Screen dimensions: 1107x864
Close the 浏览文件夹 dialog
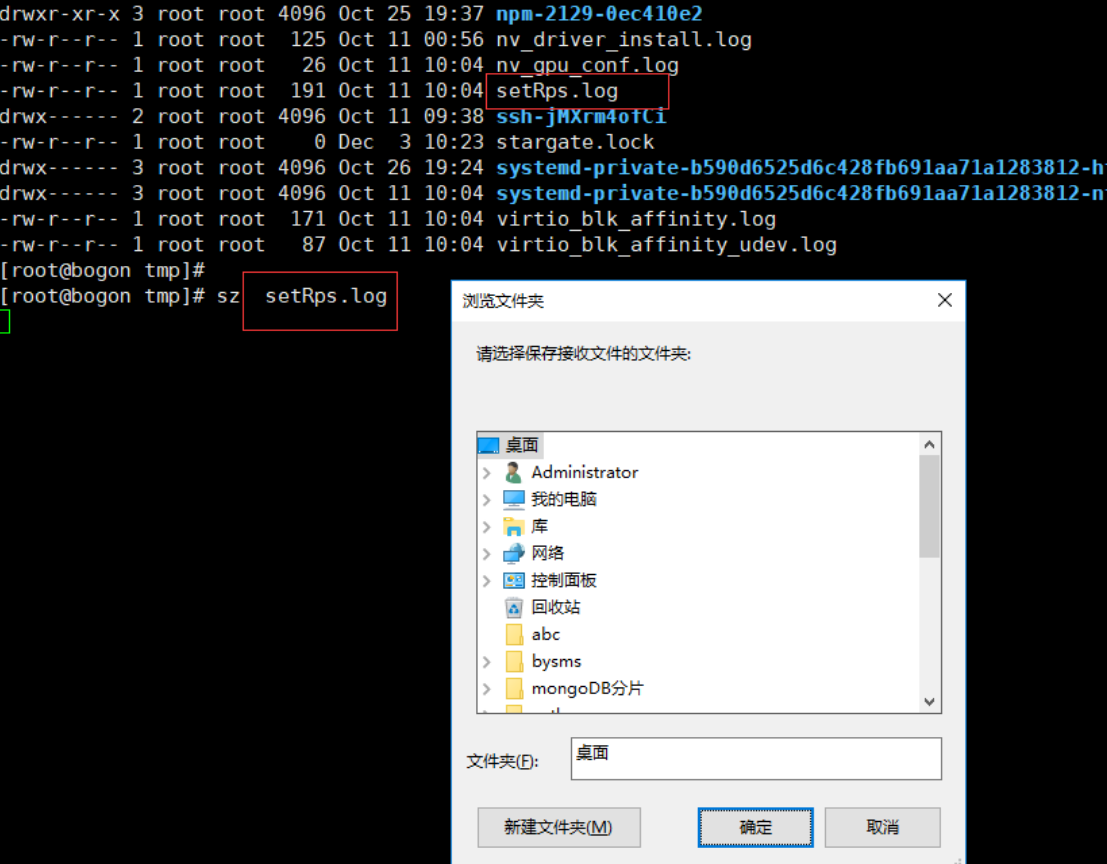coord(945,300)
